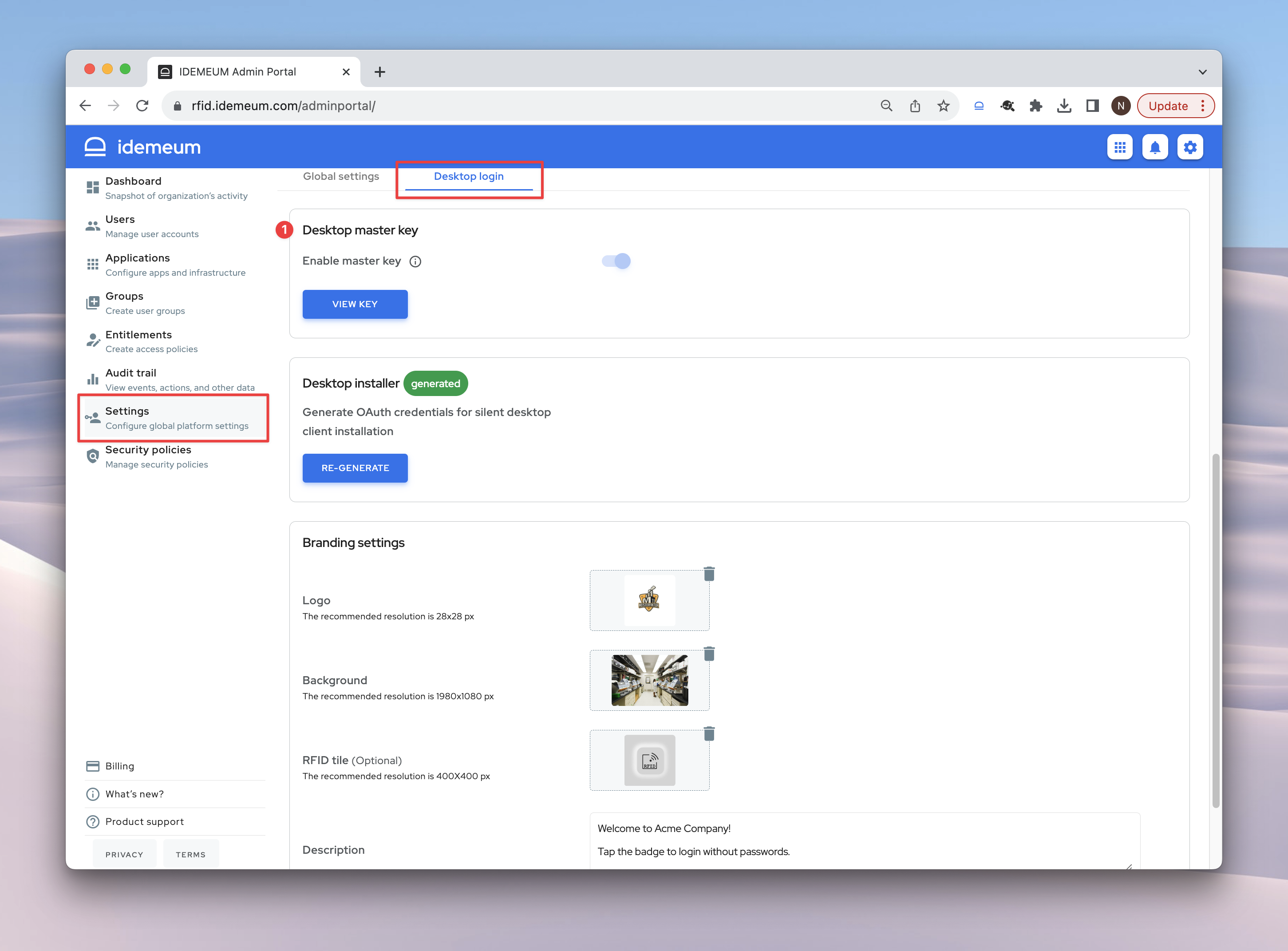Click the Users sidebar icon
Viewport: 1288px width, 951px height.
(x=93, y=226)
